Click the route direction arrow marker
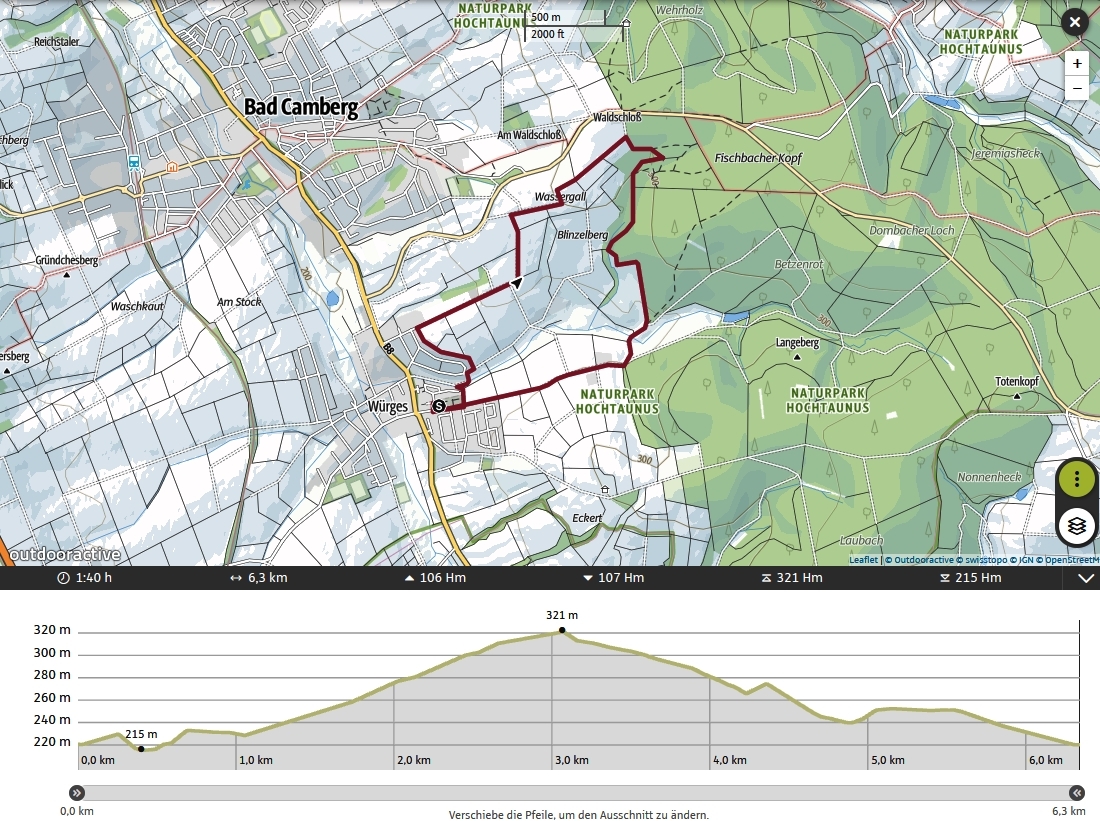Screen dimensions: 1100x821 coord(516,284)
